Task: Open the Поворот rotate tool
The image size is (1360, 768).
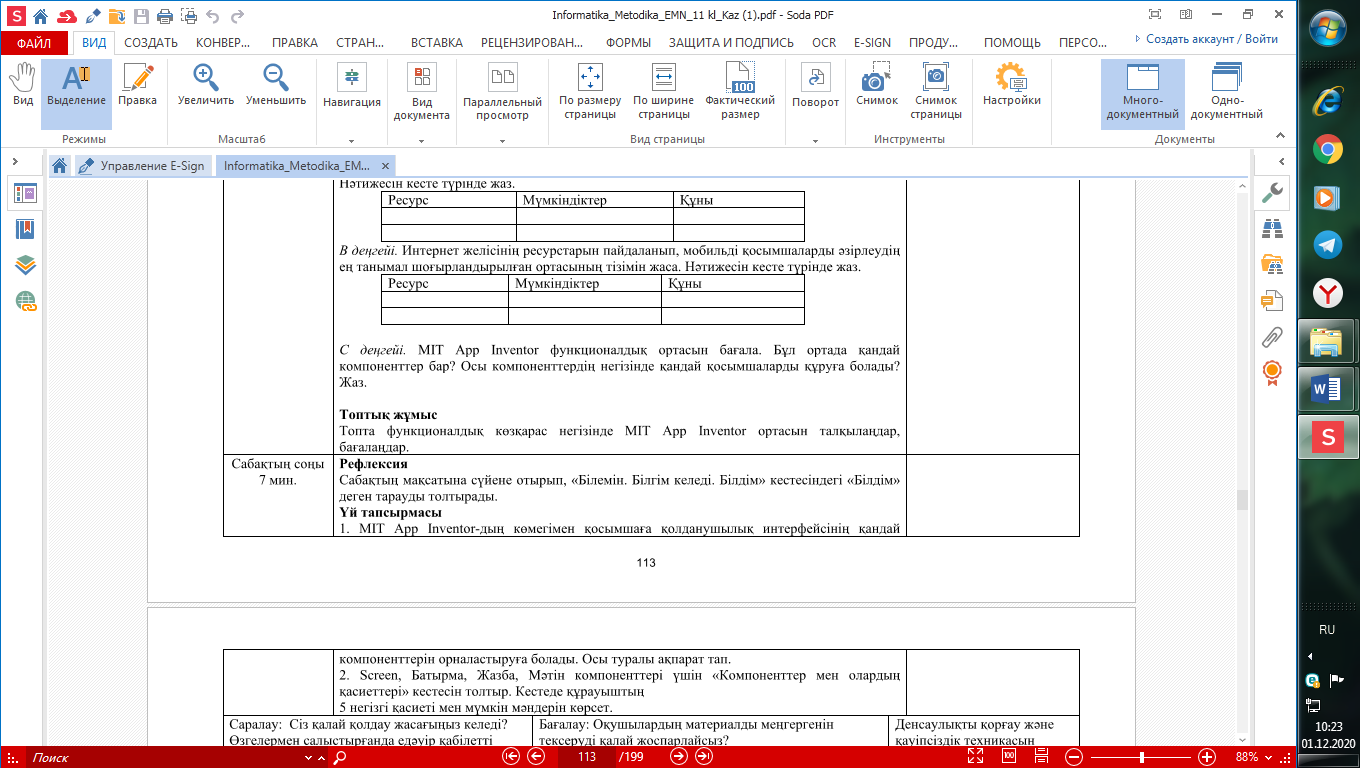Action: [815, 86]
